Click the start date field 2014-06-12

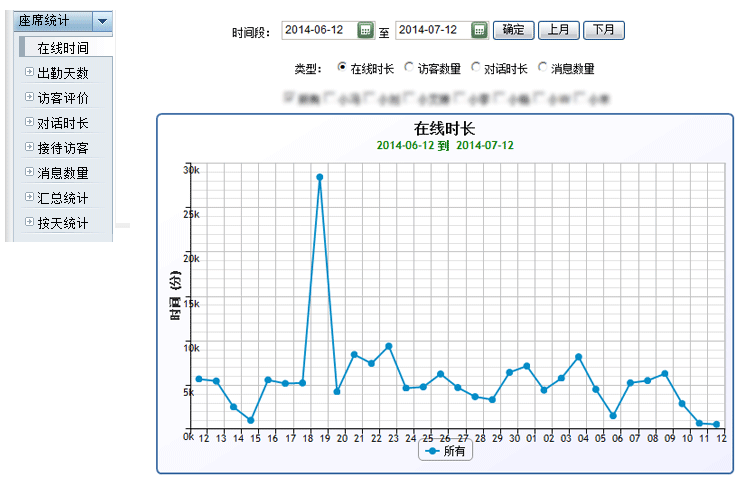point(319,30)
